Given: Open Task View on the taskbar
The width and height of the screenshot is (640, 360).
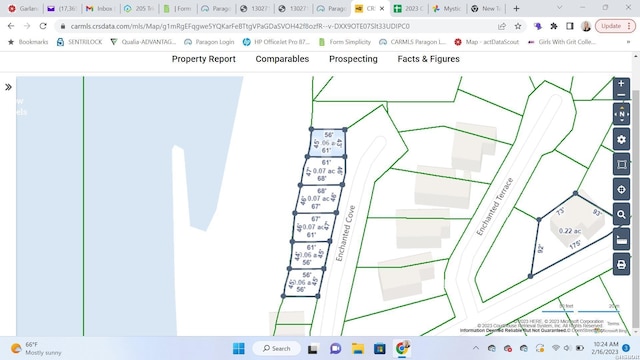Looking at the screenshot, I should pos(313,349).
